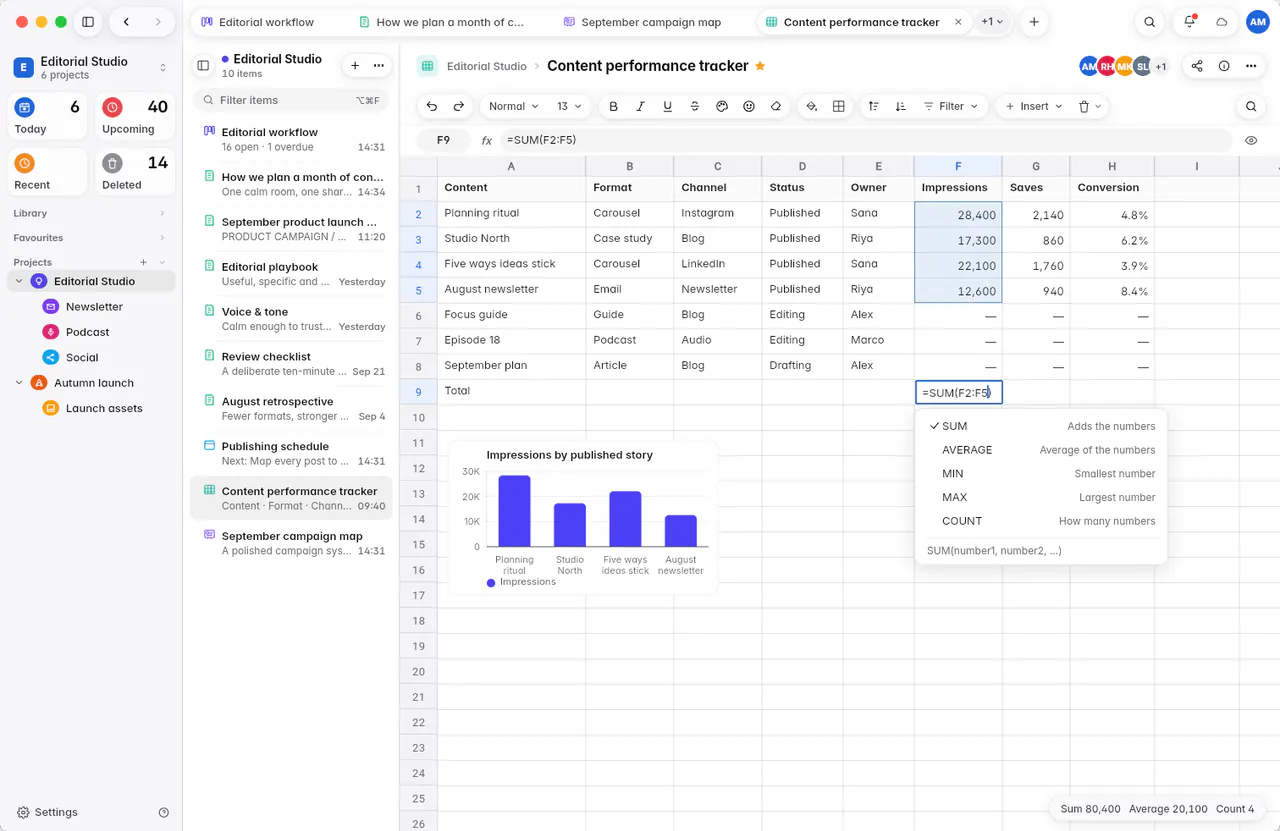Image resolution: width=1280 pixels, height=831 pixels.
Task: Collapse the Autumn launch project
Action: pos(19,383)
